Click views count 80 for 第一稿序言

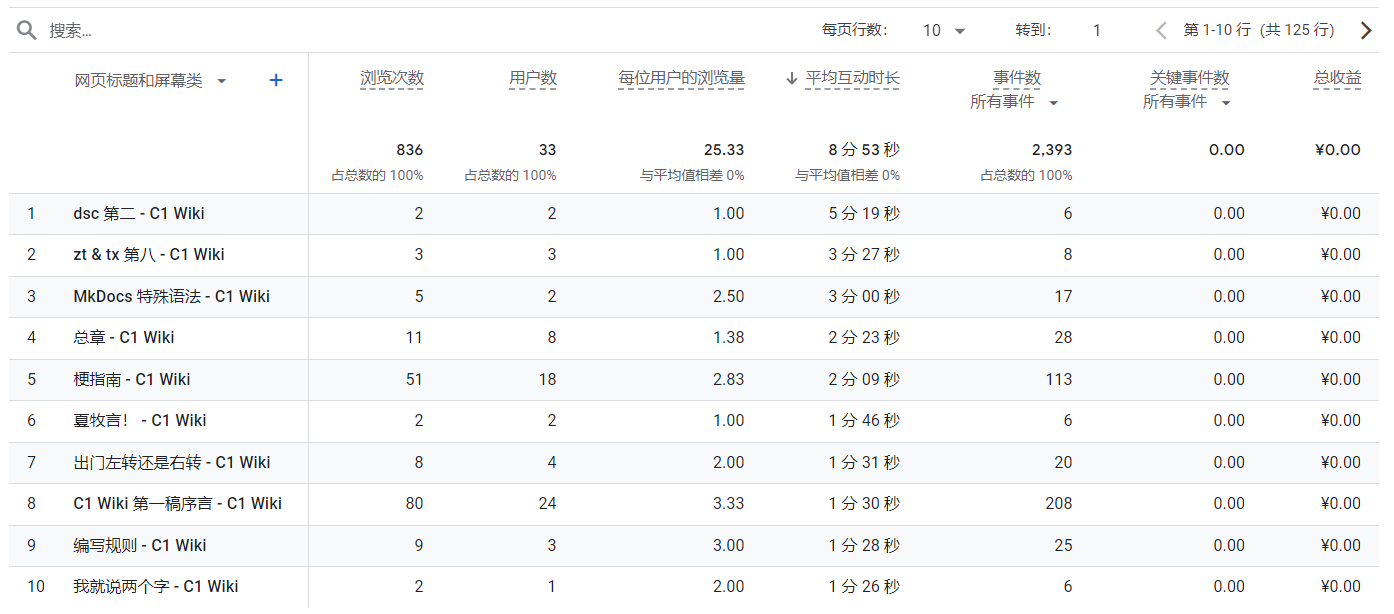pyautogui.click(x=414, y=503)
